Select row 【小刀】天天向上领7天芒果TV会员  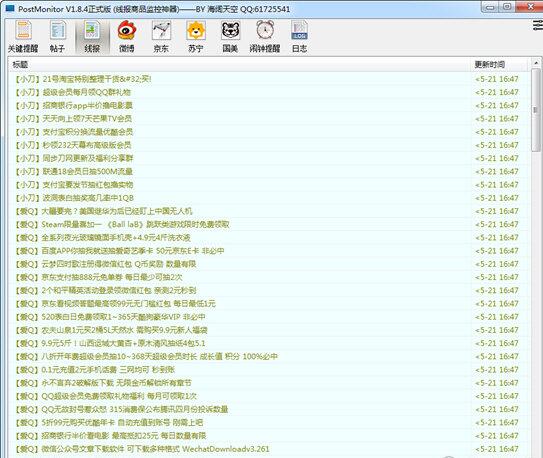pos(269,119)
